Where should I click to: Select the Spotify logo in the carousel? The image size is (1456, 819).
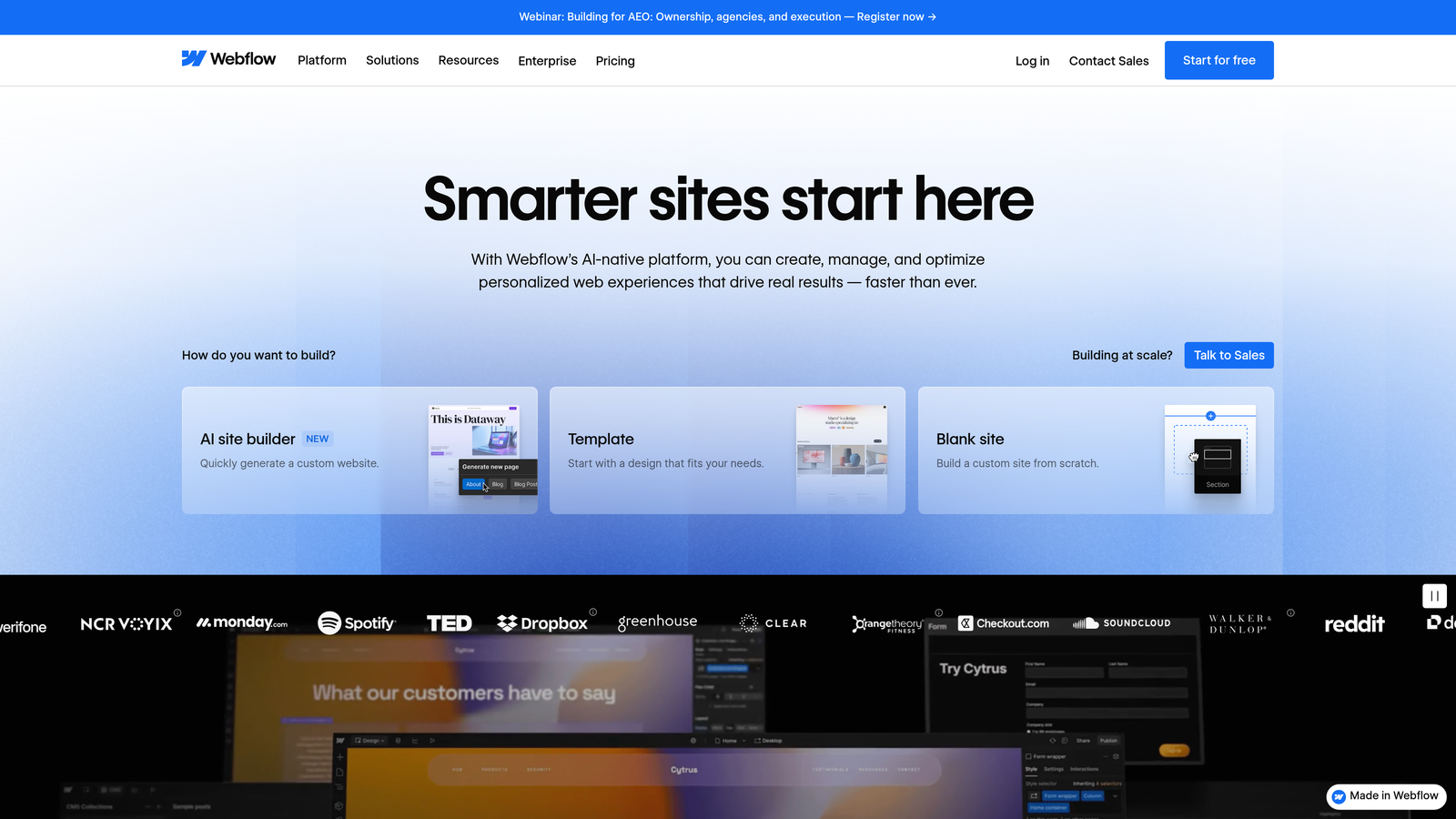[356, 623]
